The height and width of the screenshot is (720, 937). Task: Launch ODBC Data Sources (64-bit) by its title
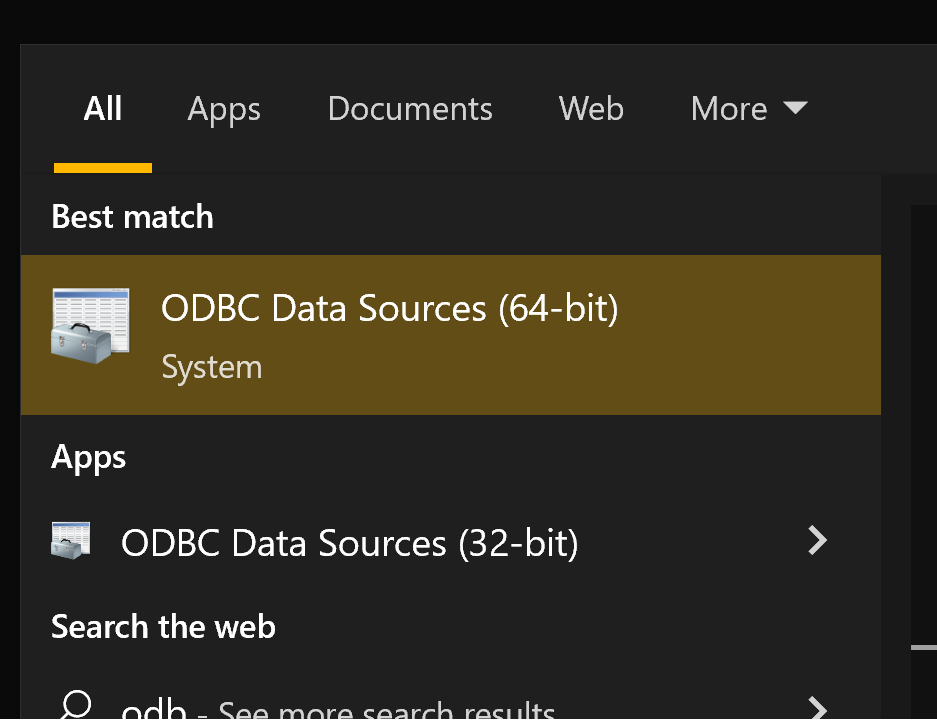(389, 308)
